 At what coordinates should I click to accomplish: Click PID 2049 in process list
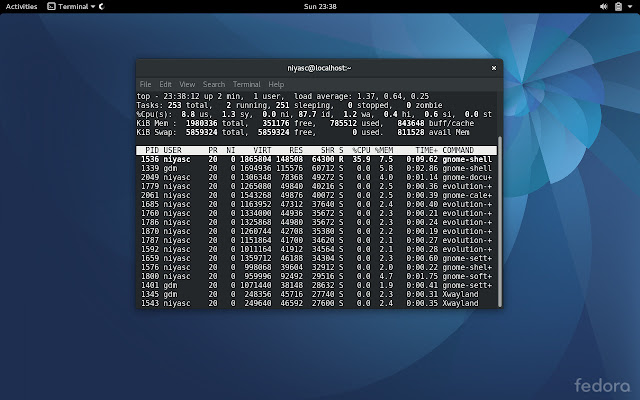tap(150, 177)
